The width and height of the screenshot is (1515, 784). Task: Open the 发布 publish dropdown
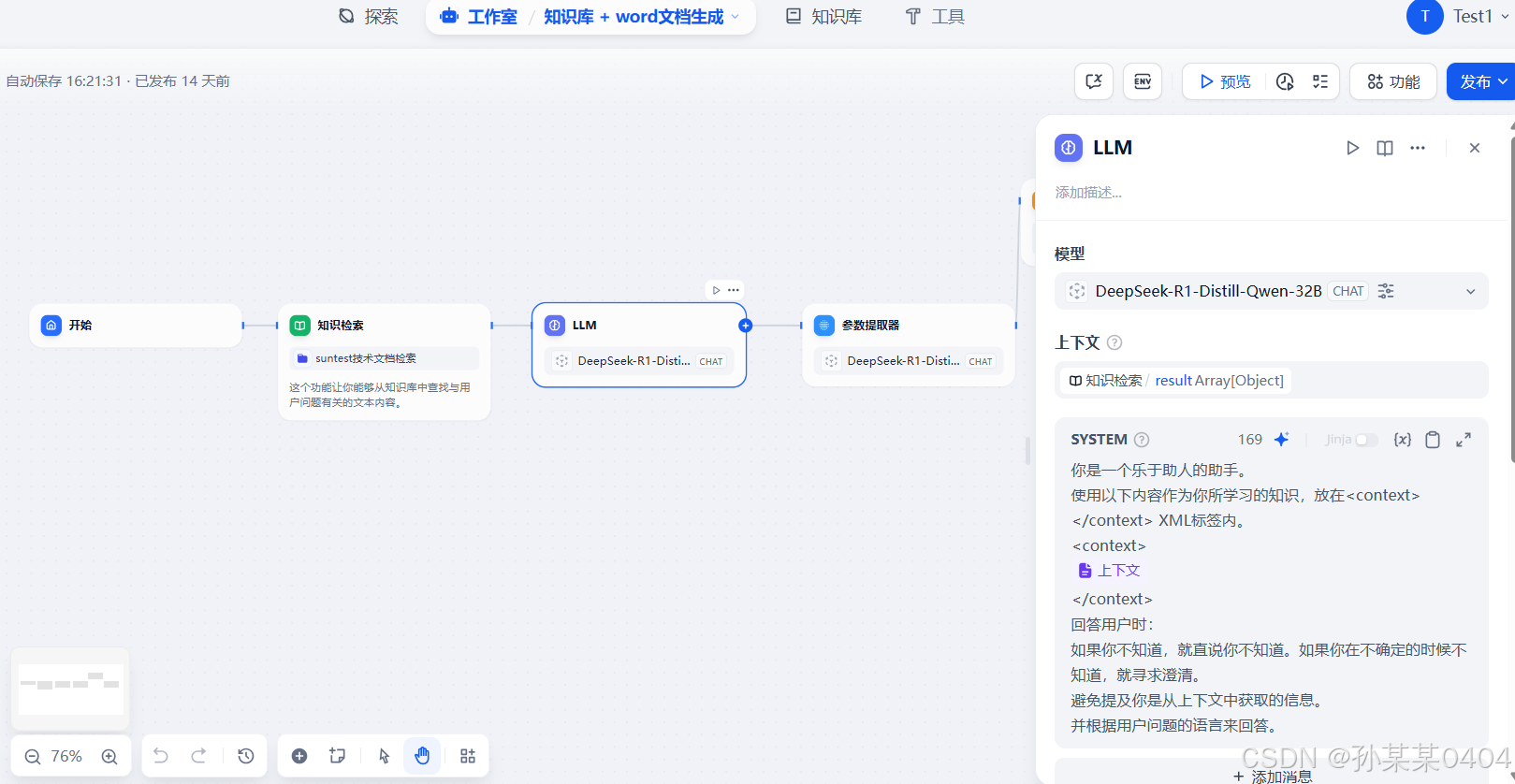(1480, 81)
